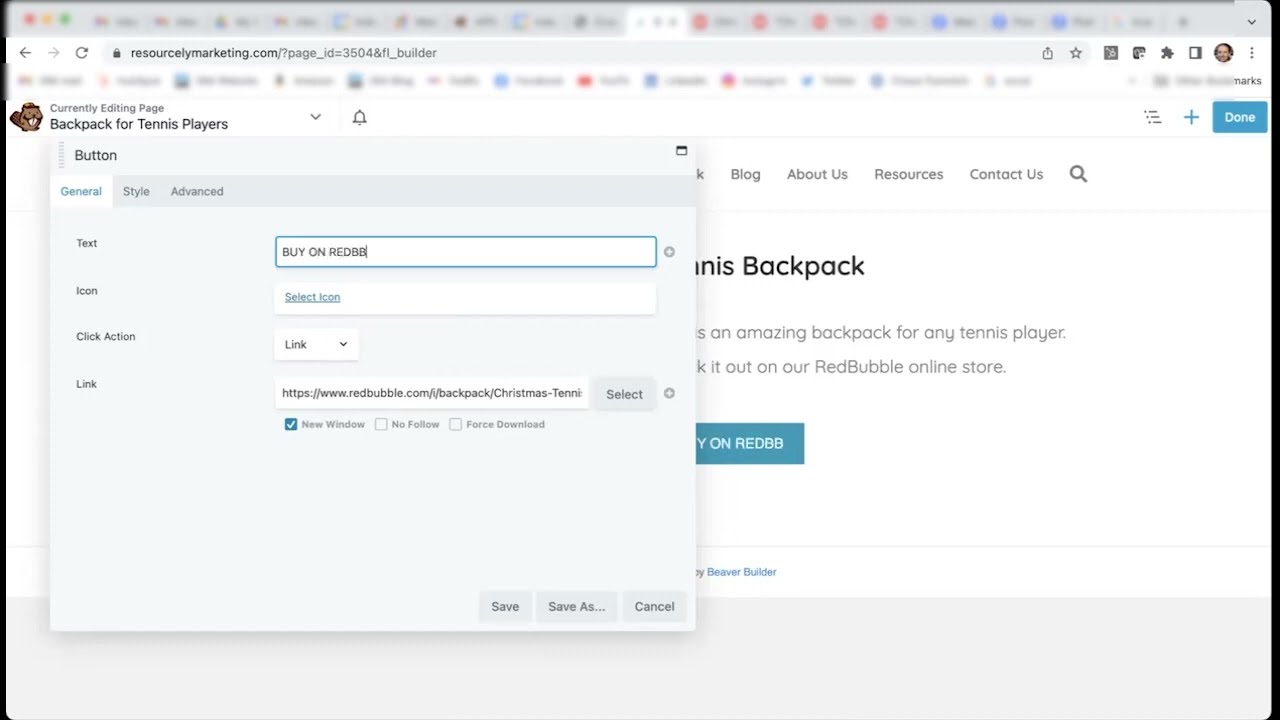Switch to the Style tab
Screen dimensions: 1280x720
(x=136, y=191)
